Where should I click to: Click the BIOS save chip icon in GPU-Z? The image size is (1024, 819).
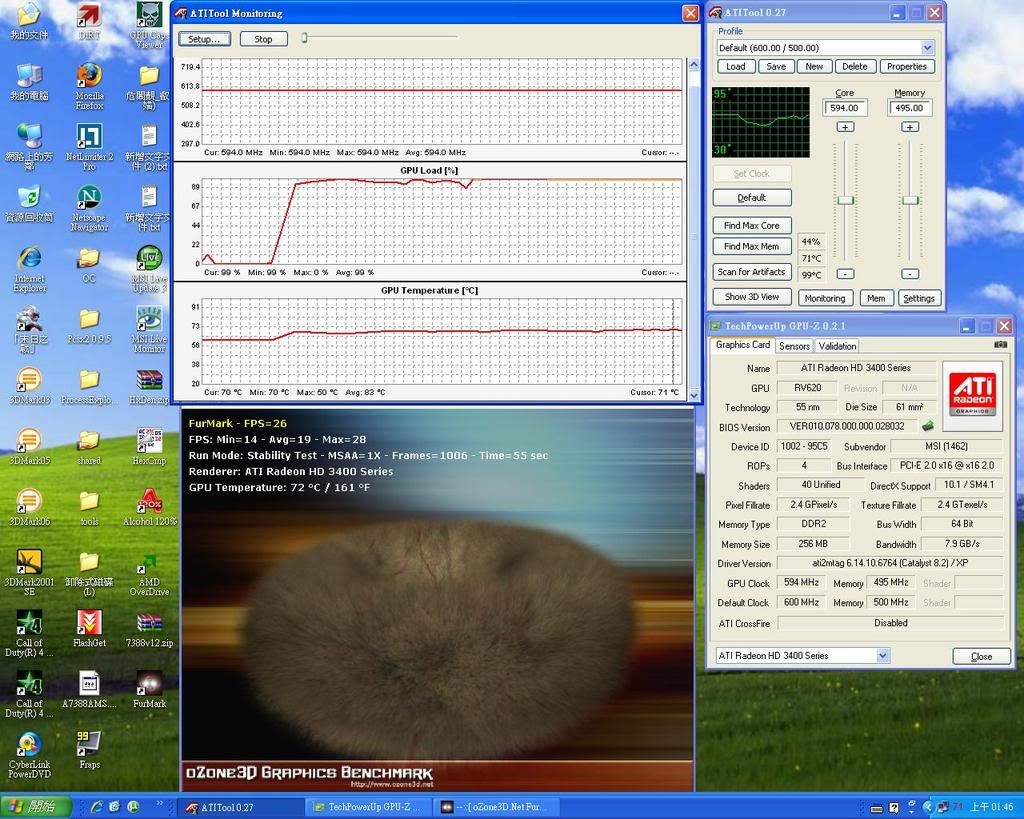927,426
